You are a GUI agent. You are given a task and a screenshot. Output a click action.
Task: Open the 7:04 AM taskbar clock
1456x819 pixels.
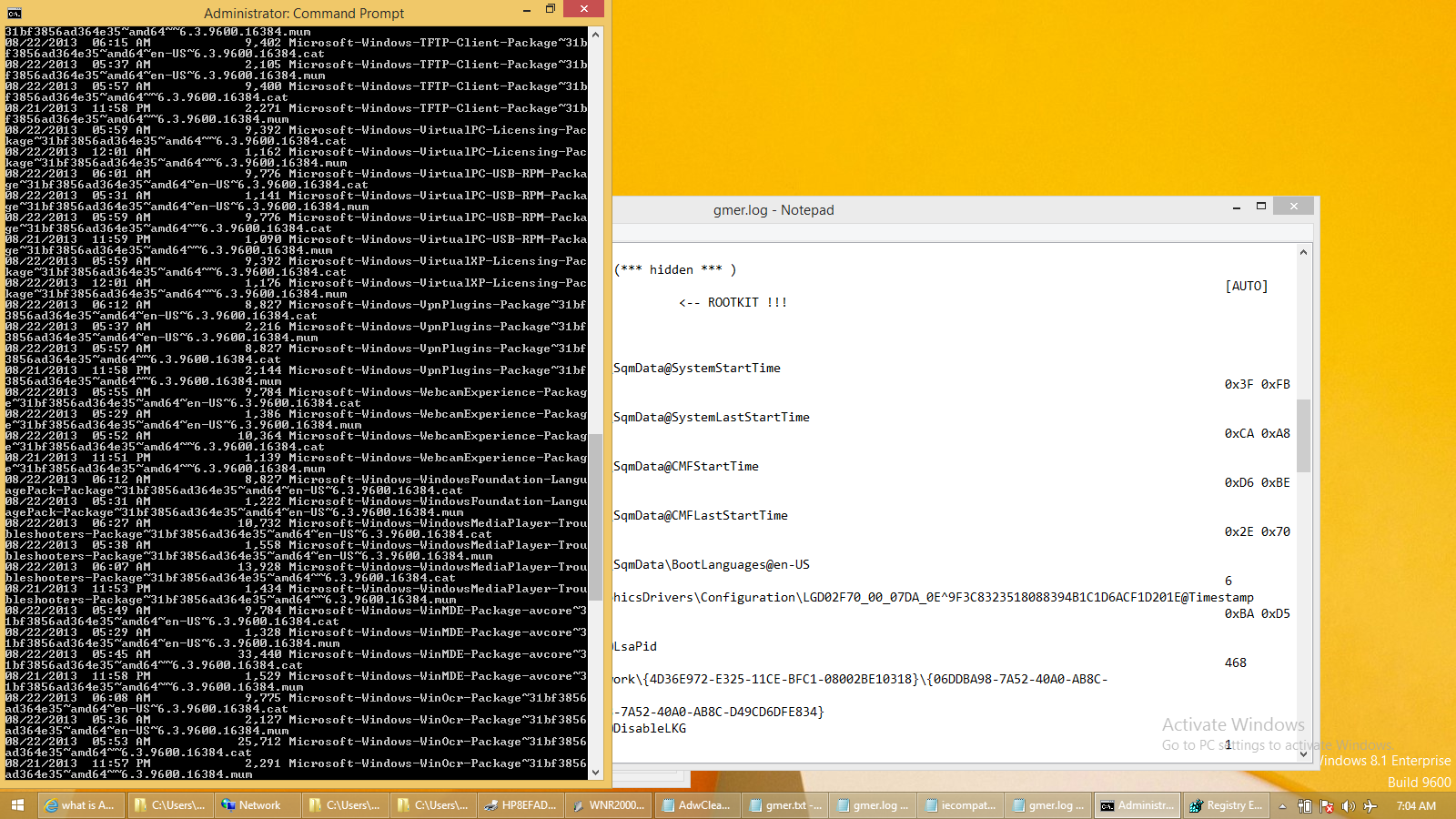pyautogui.click(x=1416, y=806)
